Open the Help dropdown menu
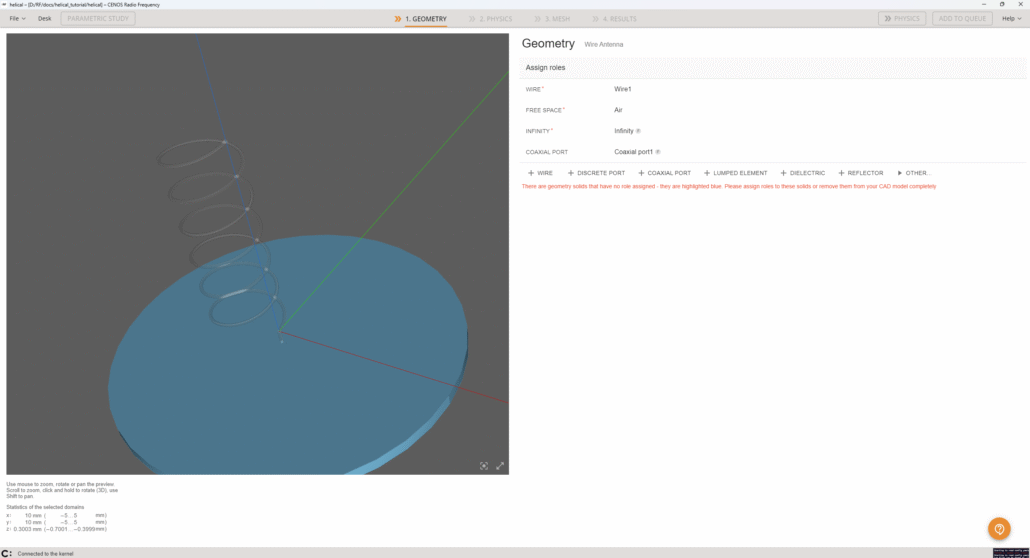 pos(1010,18)
